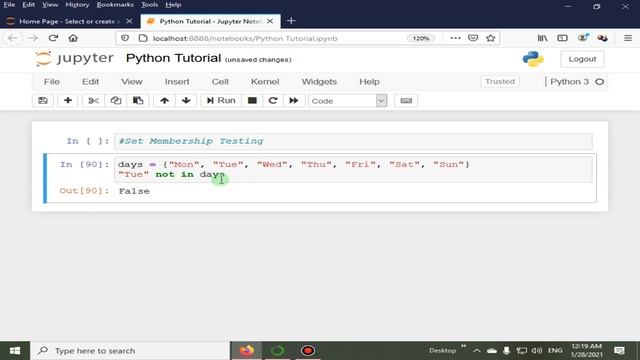This screenshot has width=640, height=360.
Task: Open the Windows Start menu
Action: pos(15,351)
